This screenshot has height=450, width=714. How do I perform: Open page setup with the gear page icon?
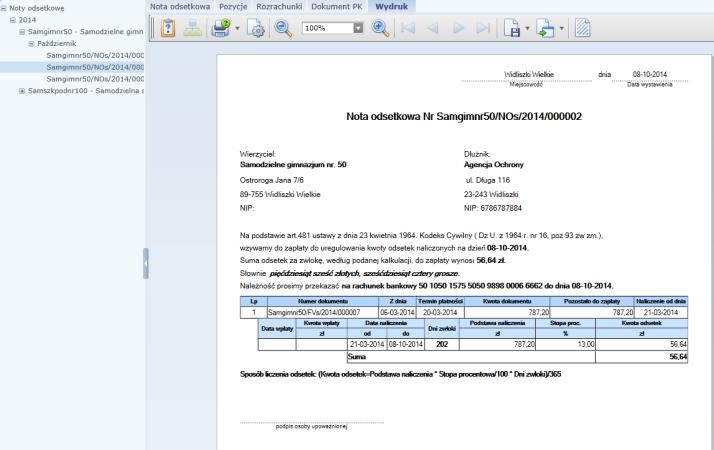coord(256,28)
